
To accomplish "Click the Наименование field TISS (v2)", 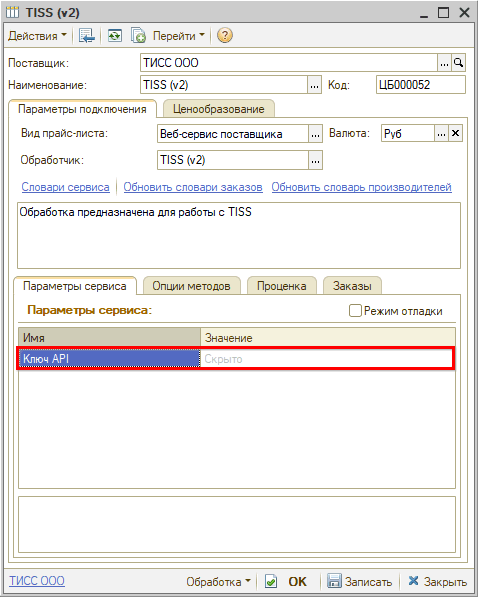I will pos(224,85).
